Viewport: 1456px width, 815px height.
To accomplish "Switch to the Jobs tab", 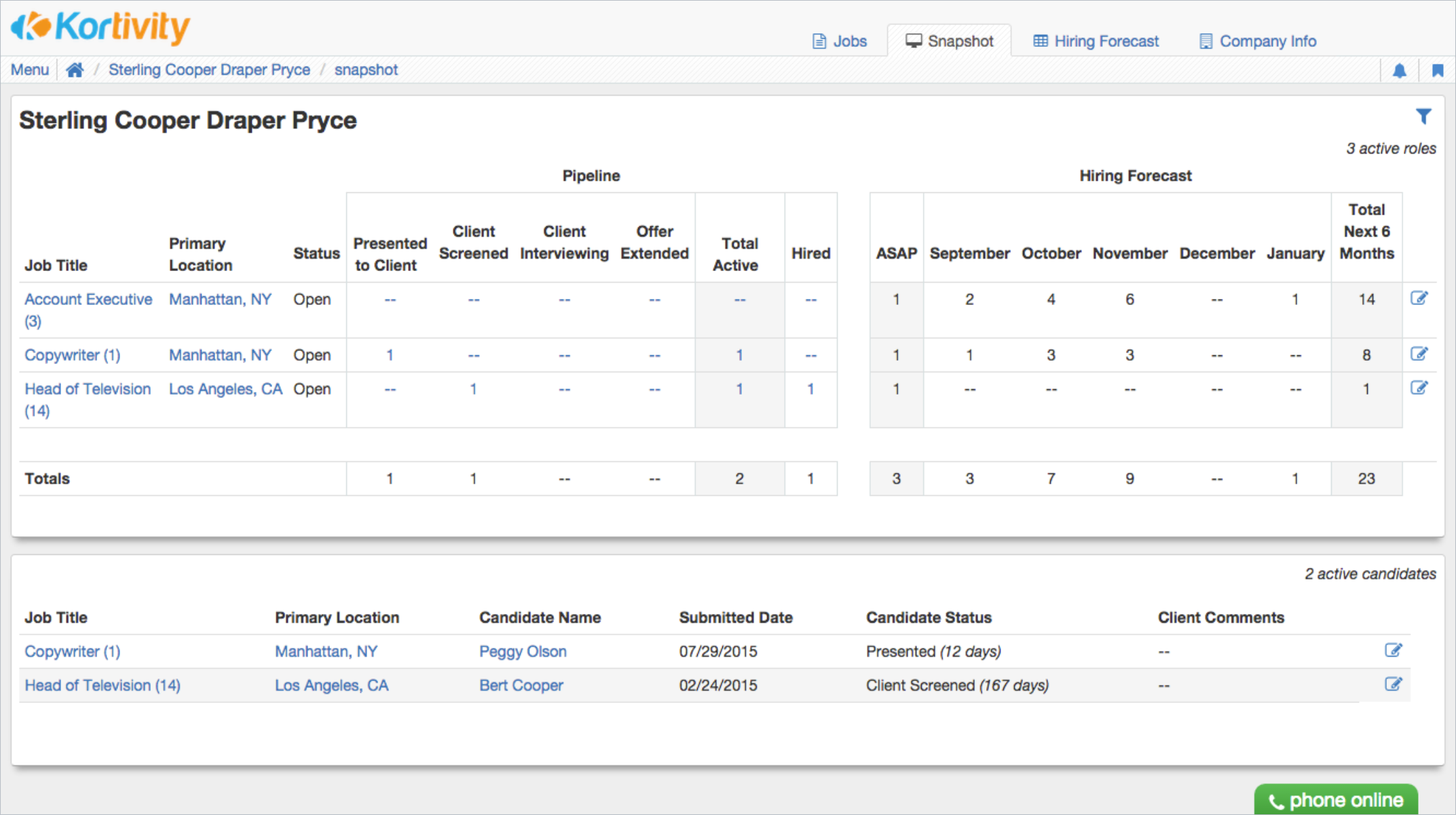I will [840, 41].
